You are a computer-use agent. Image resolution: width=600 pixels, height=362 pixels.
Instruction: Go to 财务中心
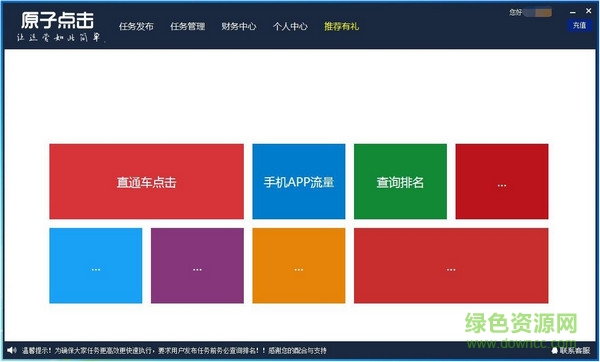tap(239, 26)
